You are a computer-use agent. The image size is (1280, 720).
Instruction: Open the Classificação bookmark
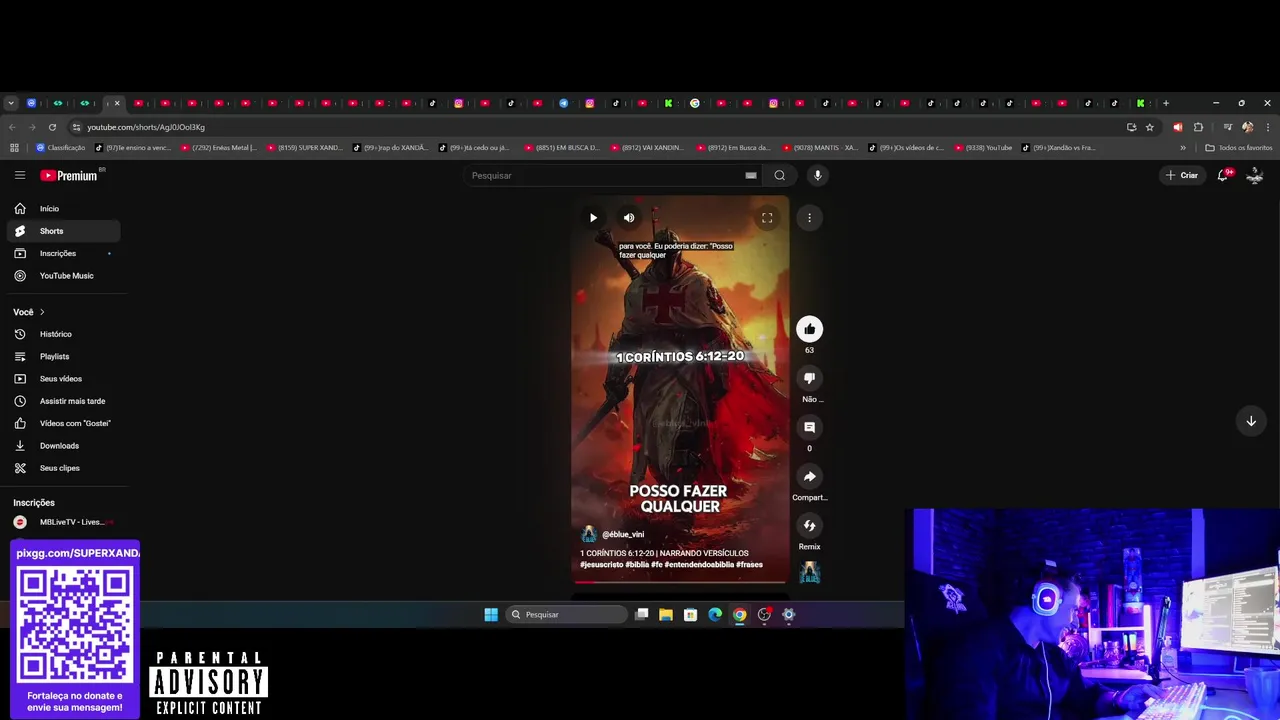[61, 148]
